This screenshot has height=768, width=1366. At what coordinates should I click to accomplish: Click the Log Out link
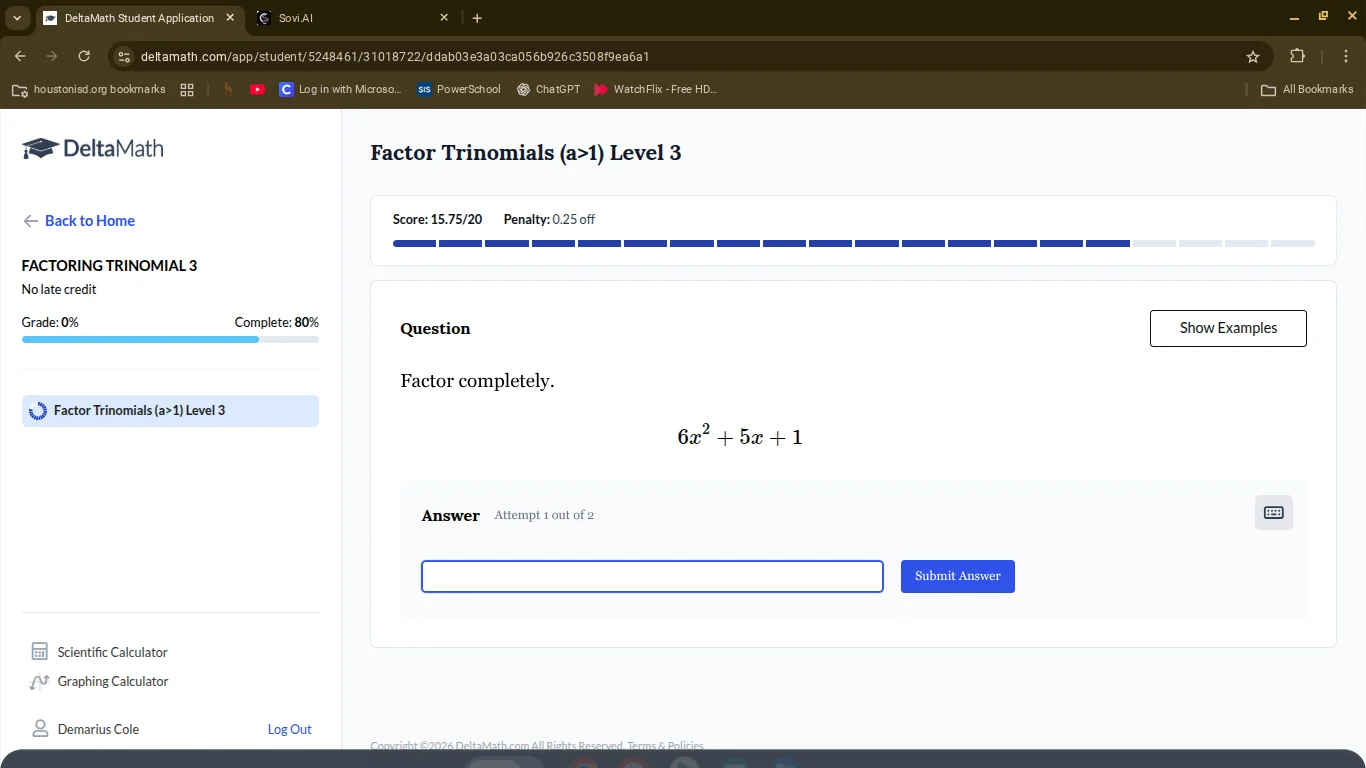click(x=289, y=729)
